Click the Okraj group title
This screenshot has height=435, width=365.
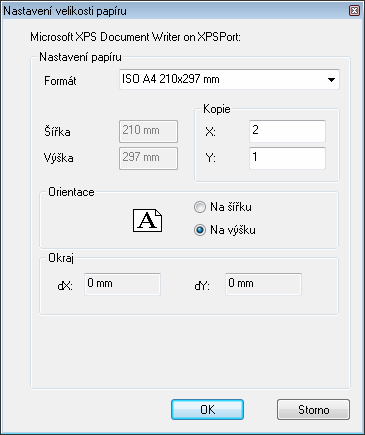click(x=61, y=258)
